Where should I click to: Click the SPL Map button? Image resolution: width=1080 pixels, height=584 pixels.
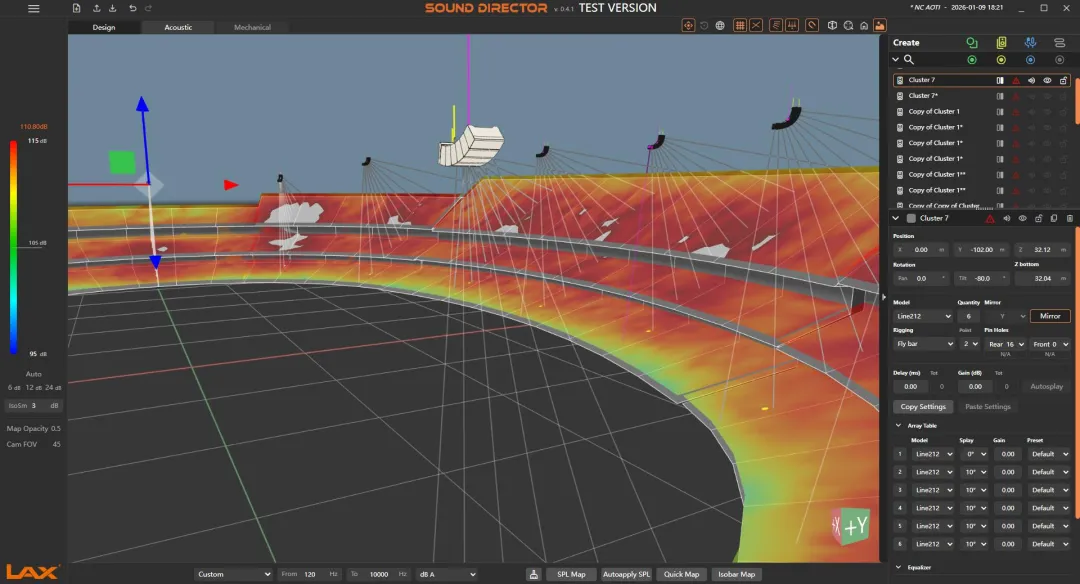point(571,574)
